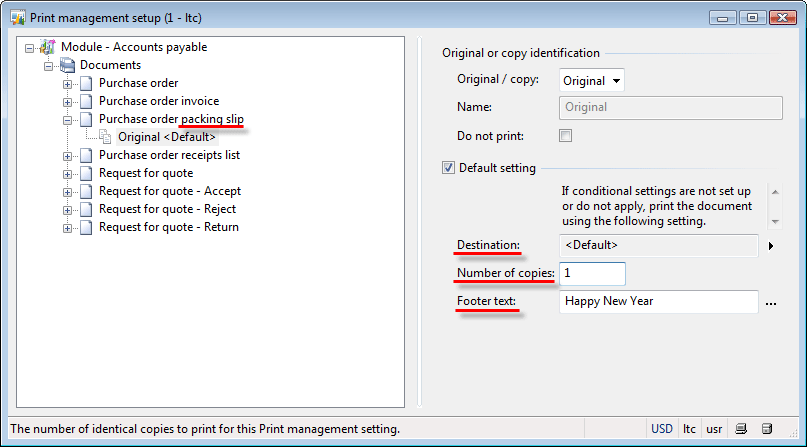Image resolution: width=807 pixels, height=447 pixels.
Task: Expand Request for quote - Reject node
Action: [67, 210]
